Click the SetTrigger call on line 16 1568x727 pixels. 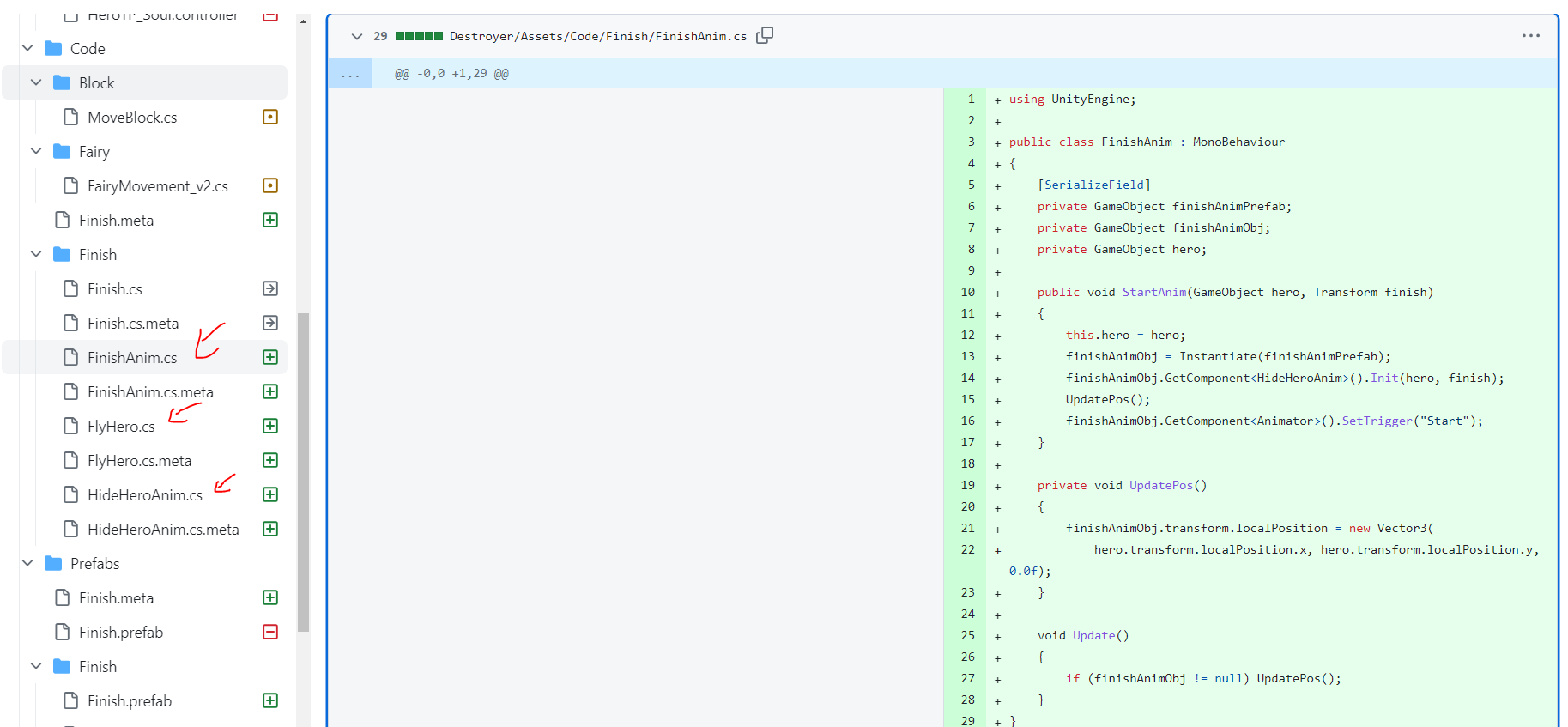tap(1377, 421)
